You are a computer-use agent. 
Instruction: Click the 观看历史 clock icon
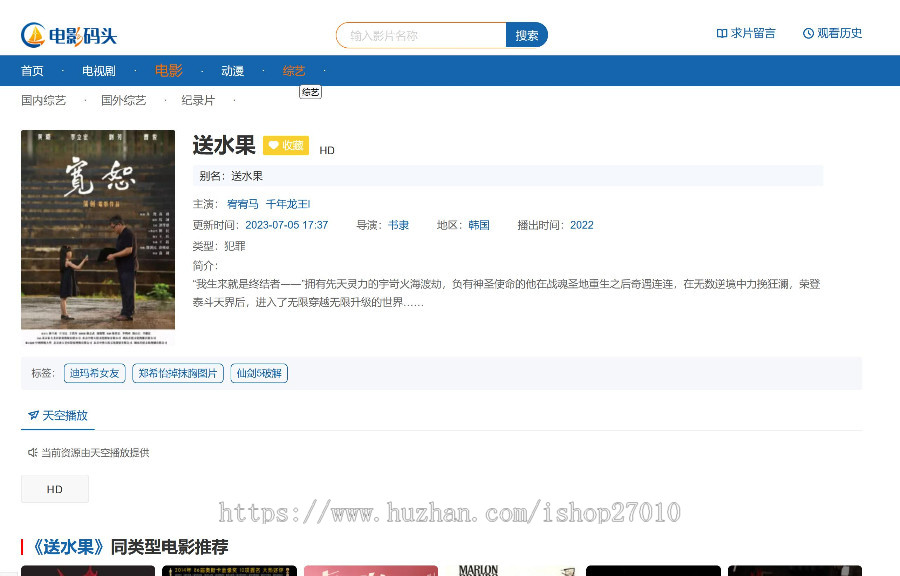click(x=808, y=33)
